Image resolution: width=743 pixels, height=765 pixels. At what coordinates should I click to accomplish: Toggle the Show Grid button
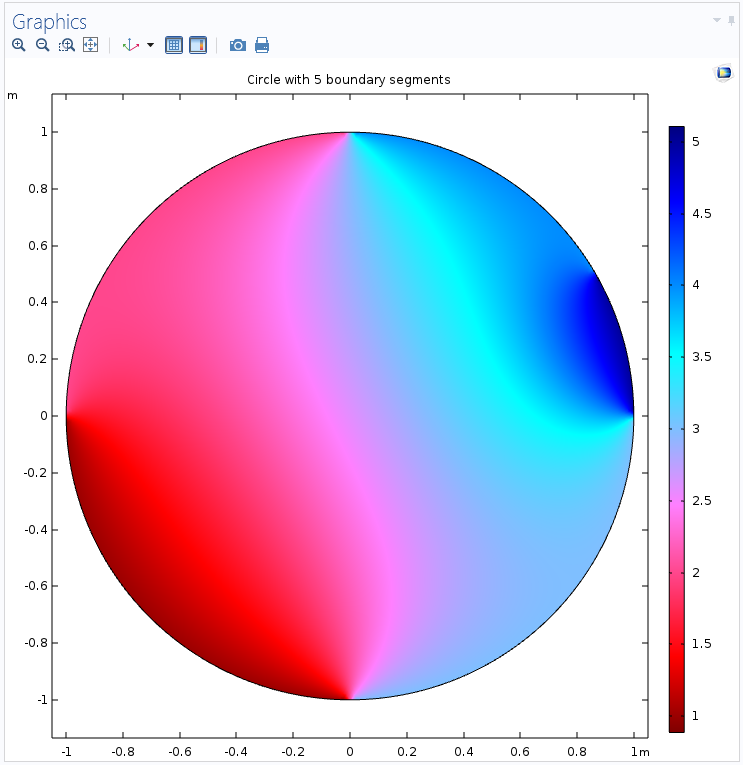[x=174, y=45]
